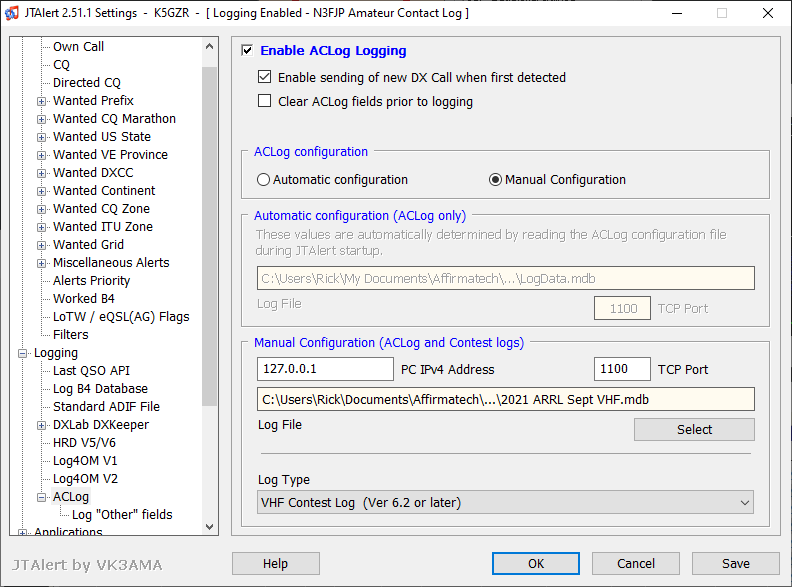The height and width of the screenshot is (587, 792).
Task: Select Automatic configuration radio button
Action: [263, 179]
